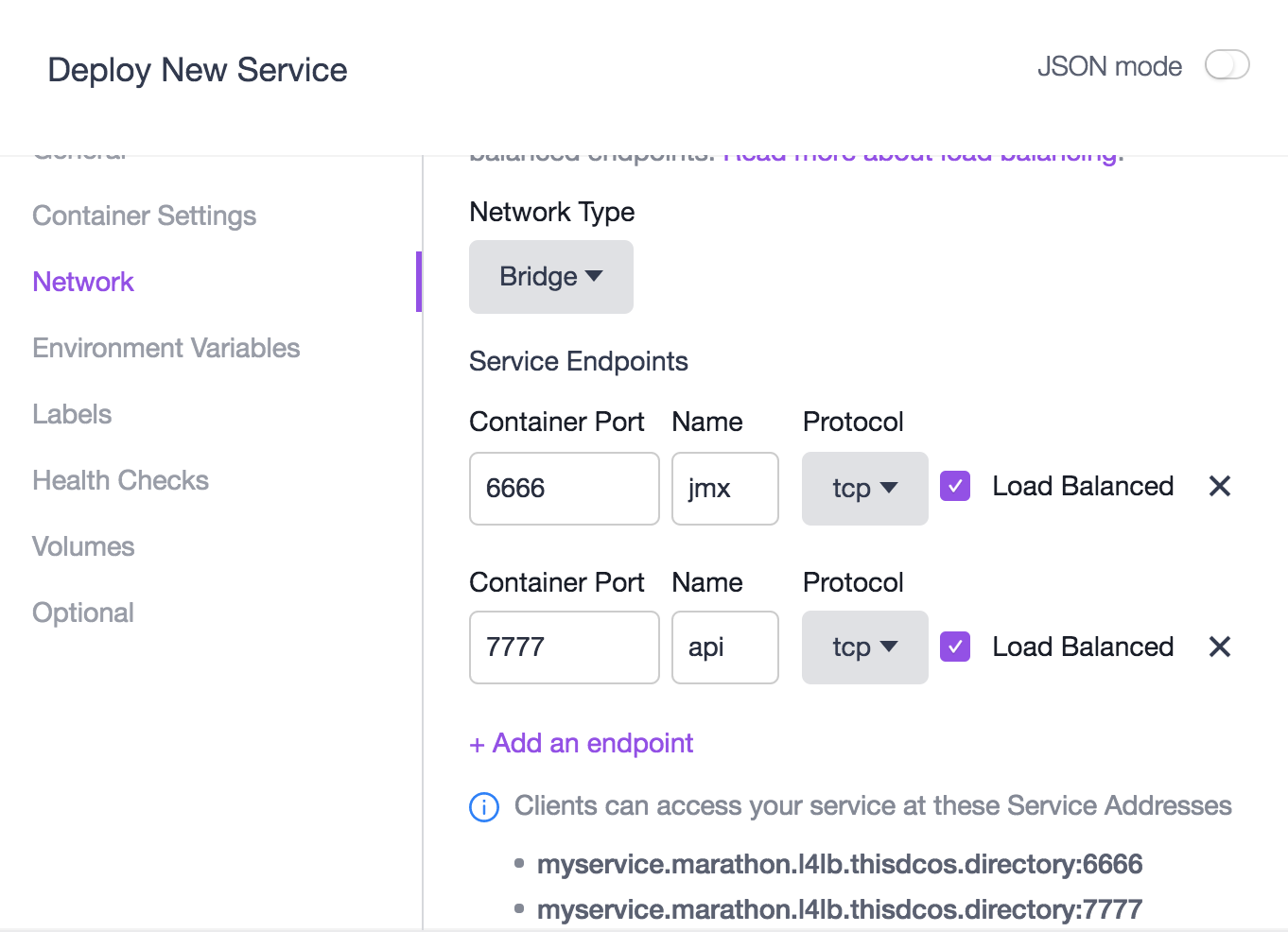Uncheck Load Balanced for port 6666
The width and height of the screenshot is (1288, 932).
[955, 487]
